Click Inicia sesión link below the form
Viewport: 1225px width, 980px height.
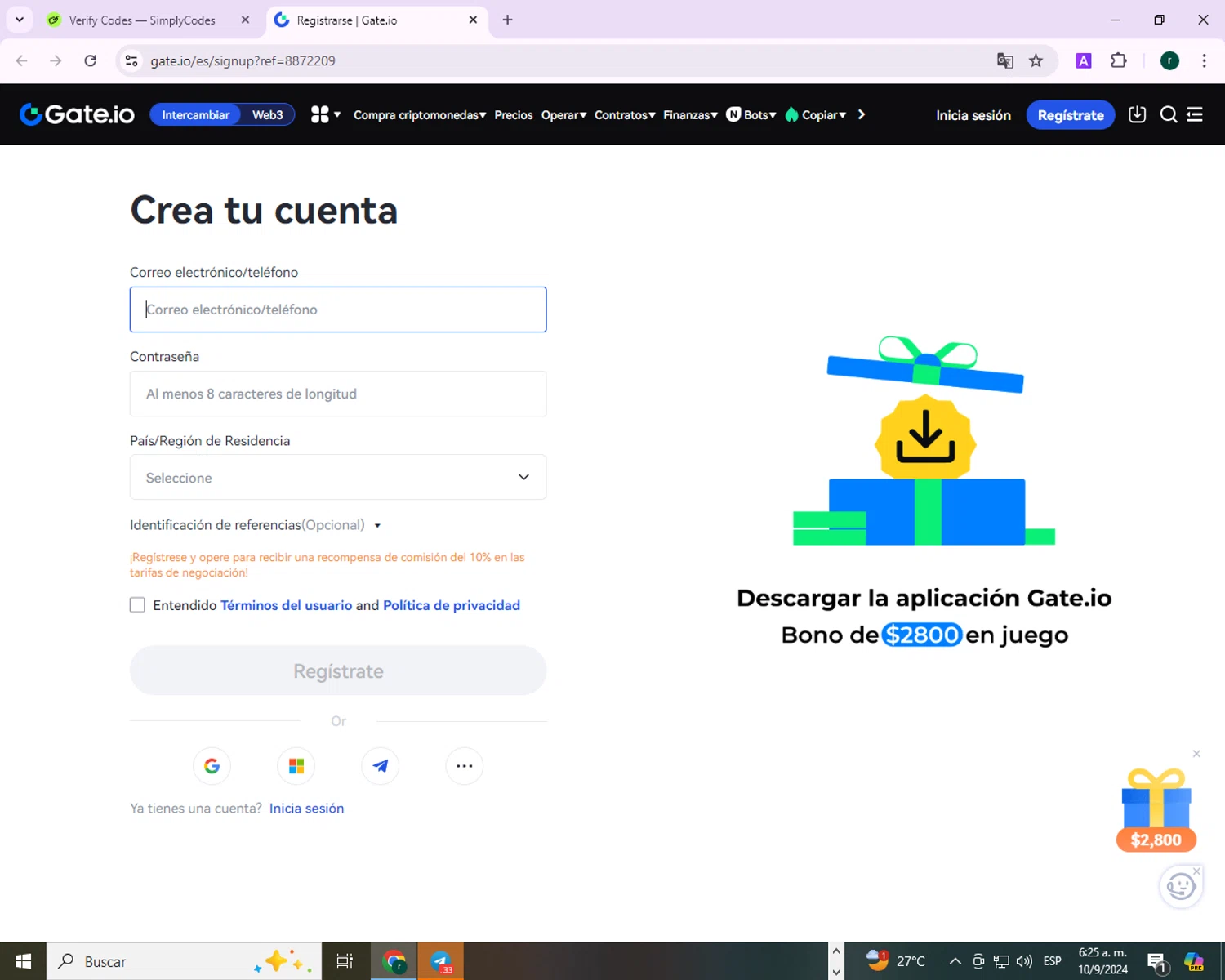(306, 808)
